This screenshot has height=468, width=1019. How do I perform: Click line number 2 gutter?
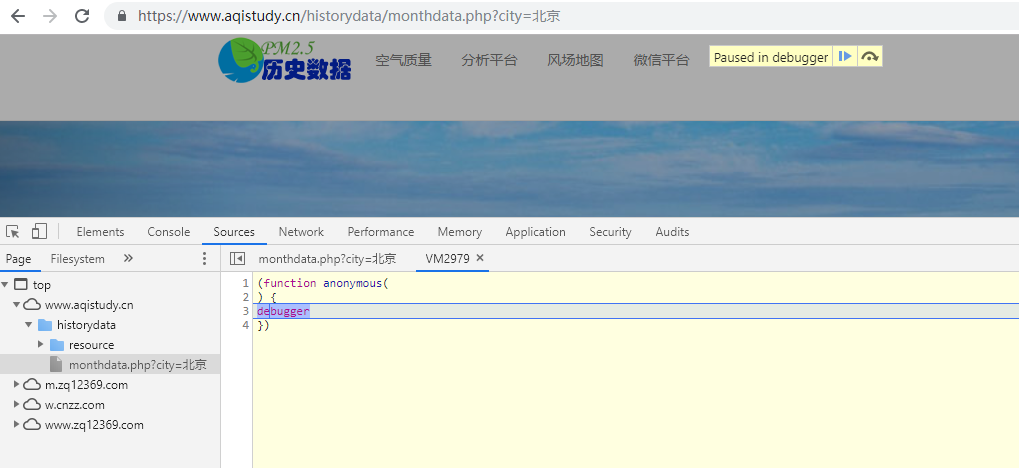click(x=245, y=297)
